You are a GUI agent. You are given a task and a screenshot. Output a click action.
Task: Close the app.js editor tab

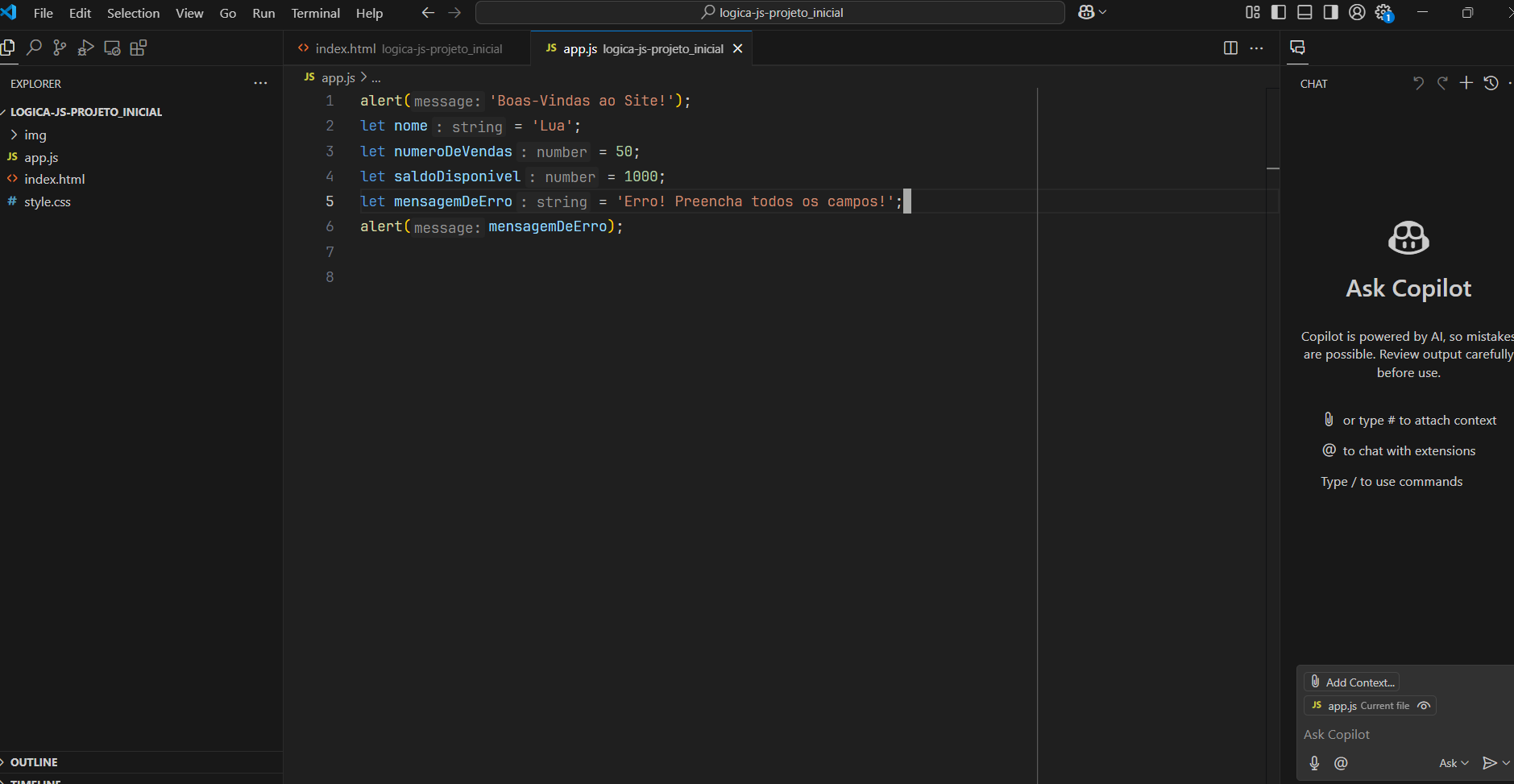pos(737,48)
